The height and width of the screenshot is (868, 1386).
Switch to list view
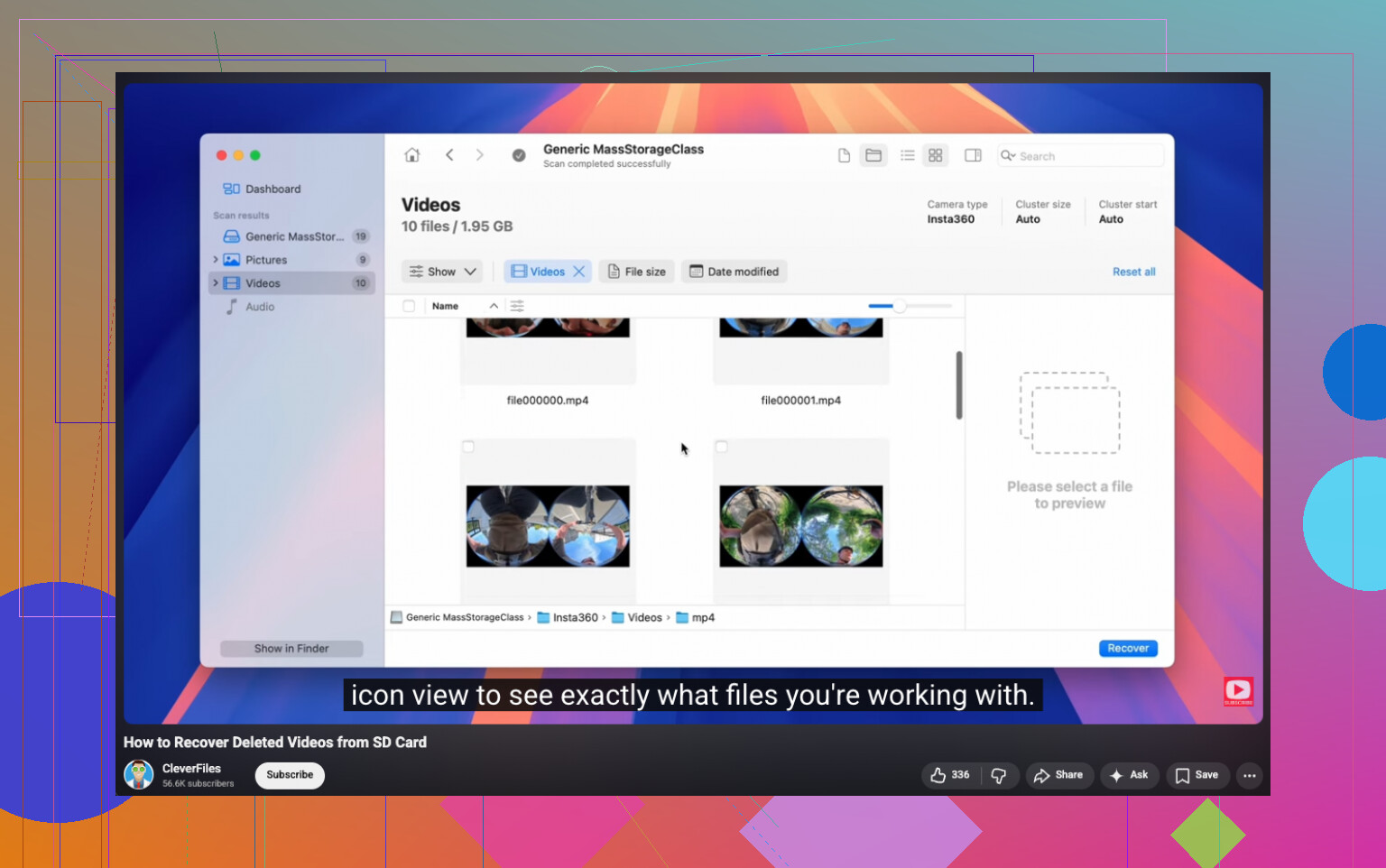pos(908,156)
